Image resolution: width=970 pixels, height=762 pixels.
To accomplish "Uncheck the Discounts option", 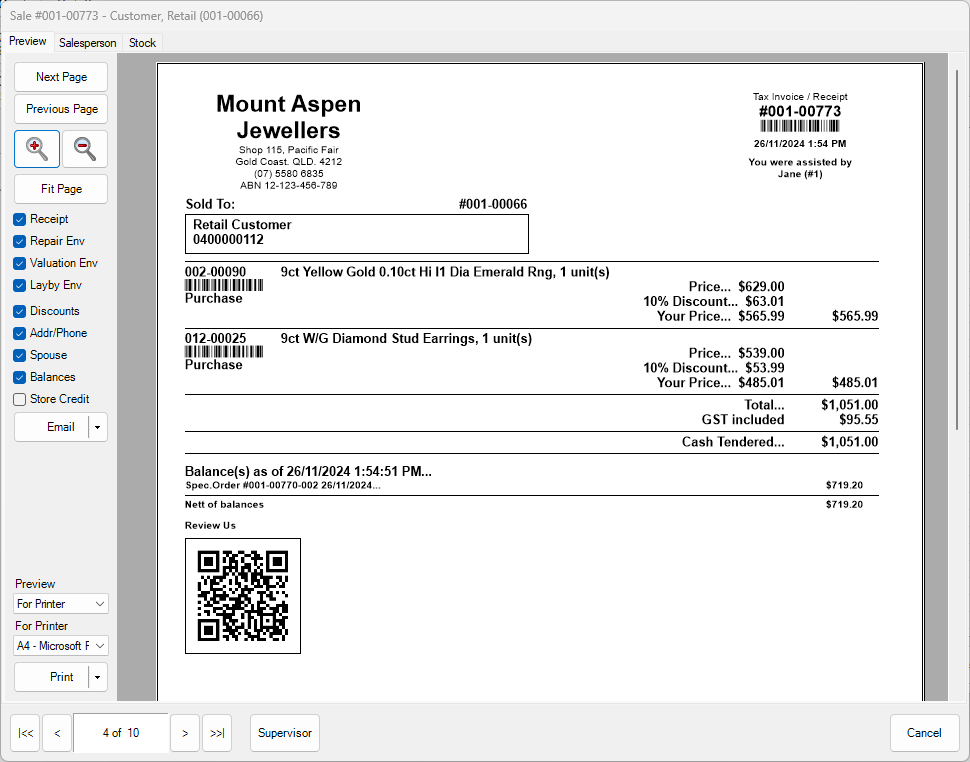I will (18, 311).
